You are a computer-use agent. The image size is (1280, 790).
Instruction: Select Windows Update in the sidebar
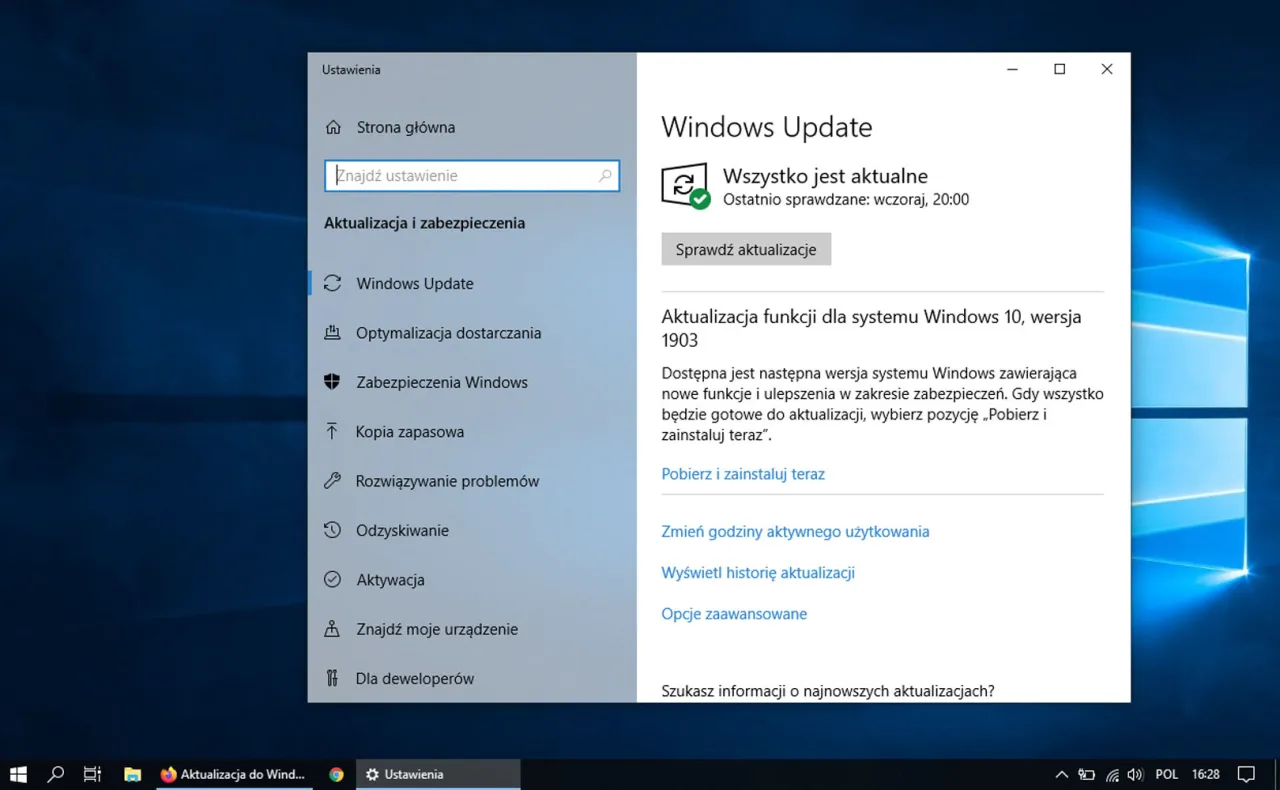pos(414,283)
